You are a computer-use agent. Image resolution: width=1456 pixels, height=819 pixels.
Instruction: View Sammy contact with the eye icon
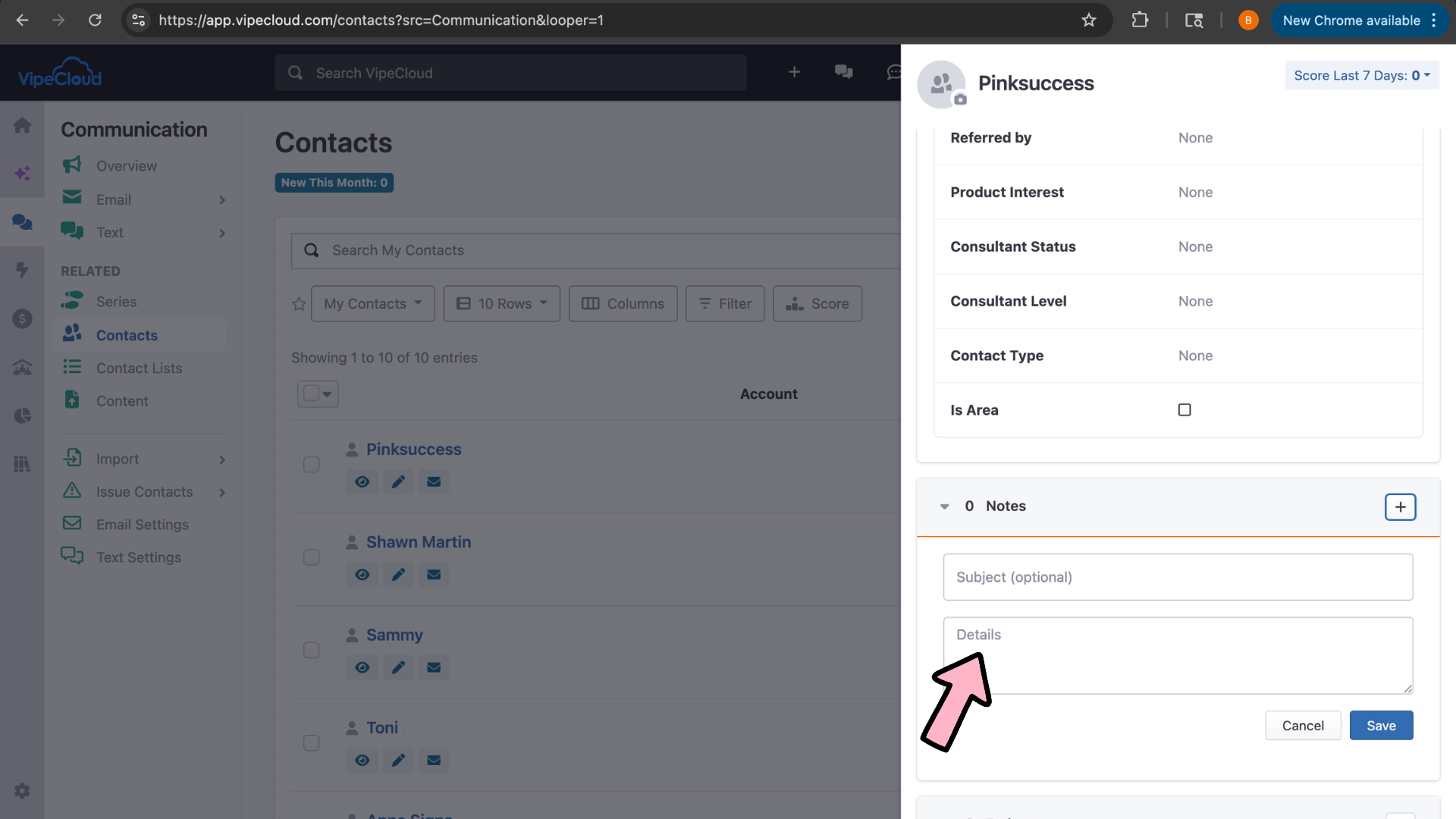pyautogui.click(x=362, y=667)
